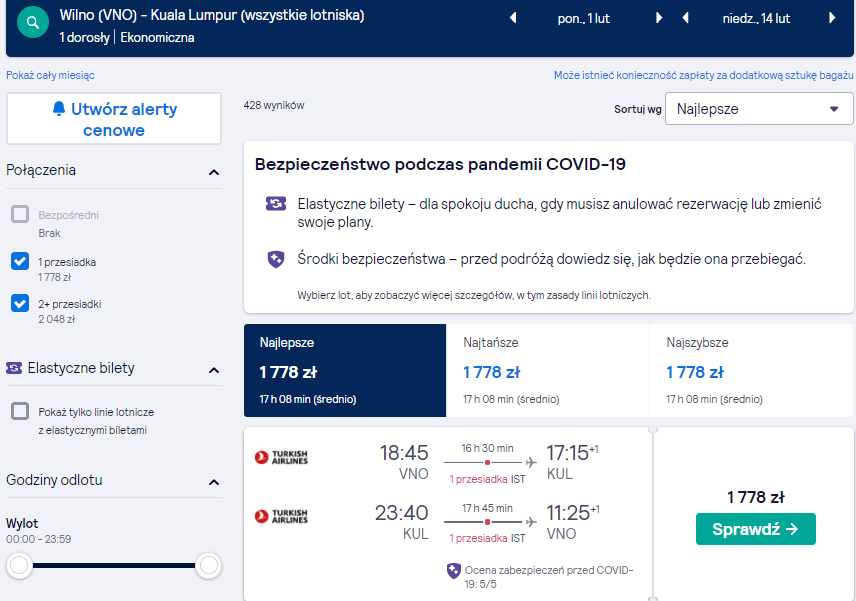Click the right Wylot time slider handle
Screen dimensions: 856x601
[x=209, y=565]
